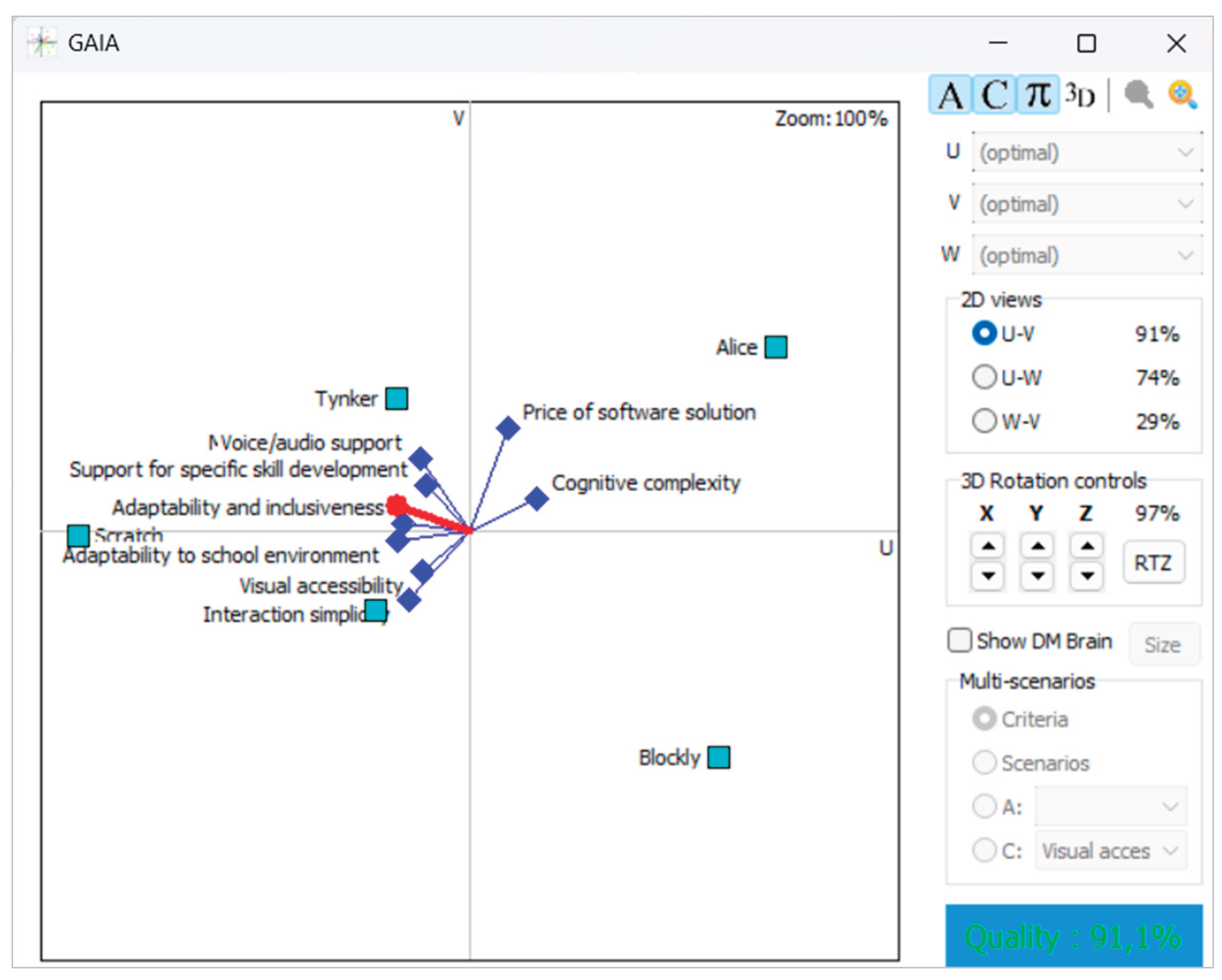Click the Blockly action square

[719, 758]
